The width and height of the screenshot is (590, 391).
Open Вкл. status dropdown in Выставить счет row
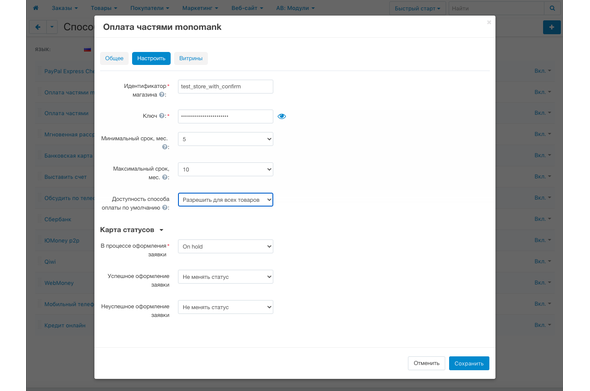(x=543, y=176)
